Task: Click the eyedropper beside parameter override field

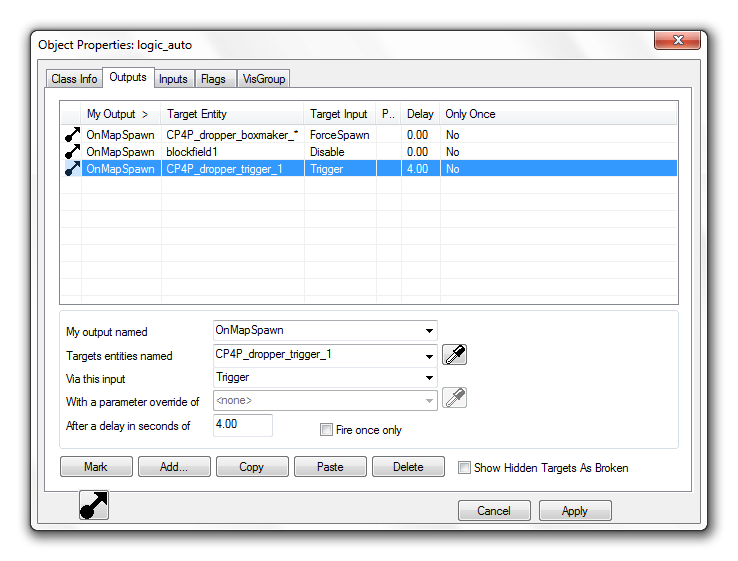Action: click(x=455, y=398)
